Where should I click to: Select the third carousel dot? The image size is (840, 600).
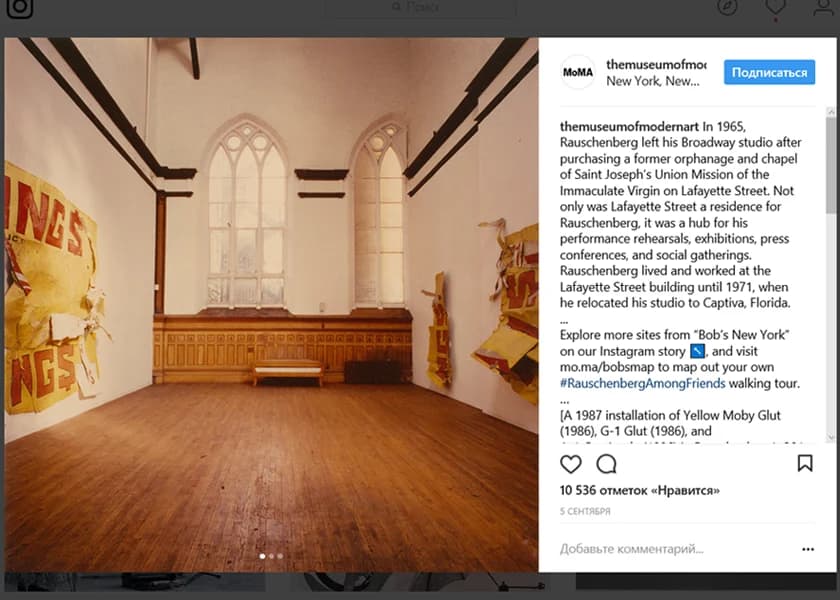click(x=280, y=556)
